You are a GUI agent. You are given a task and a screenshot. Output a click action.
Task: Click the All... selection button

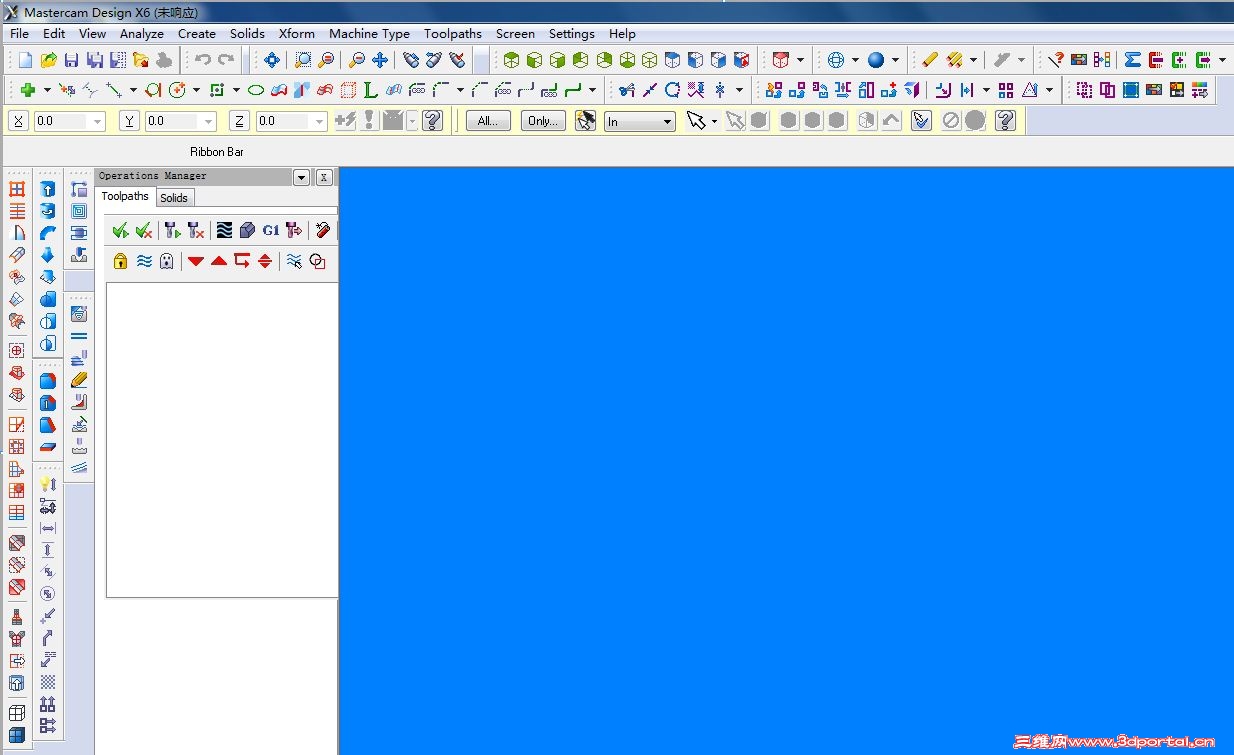(x=488, y=121)
